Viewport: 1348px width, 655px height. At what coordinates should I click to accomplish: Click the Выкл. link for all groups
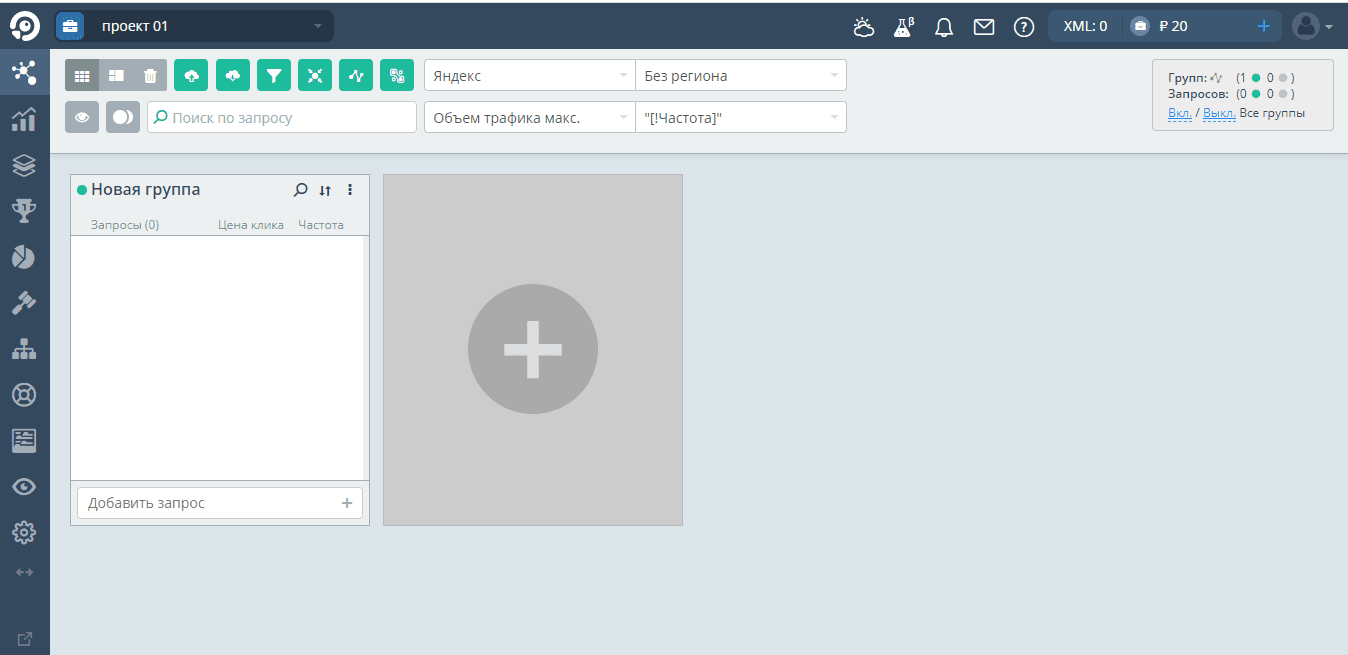[1219, 113]
